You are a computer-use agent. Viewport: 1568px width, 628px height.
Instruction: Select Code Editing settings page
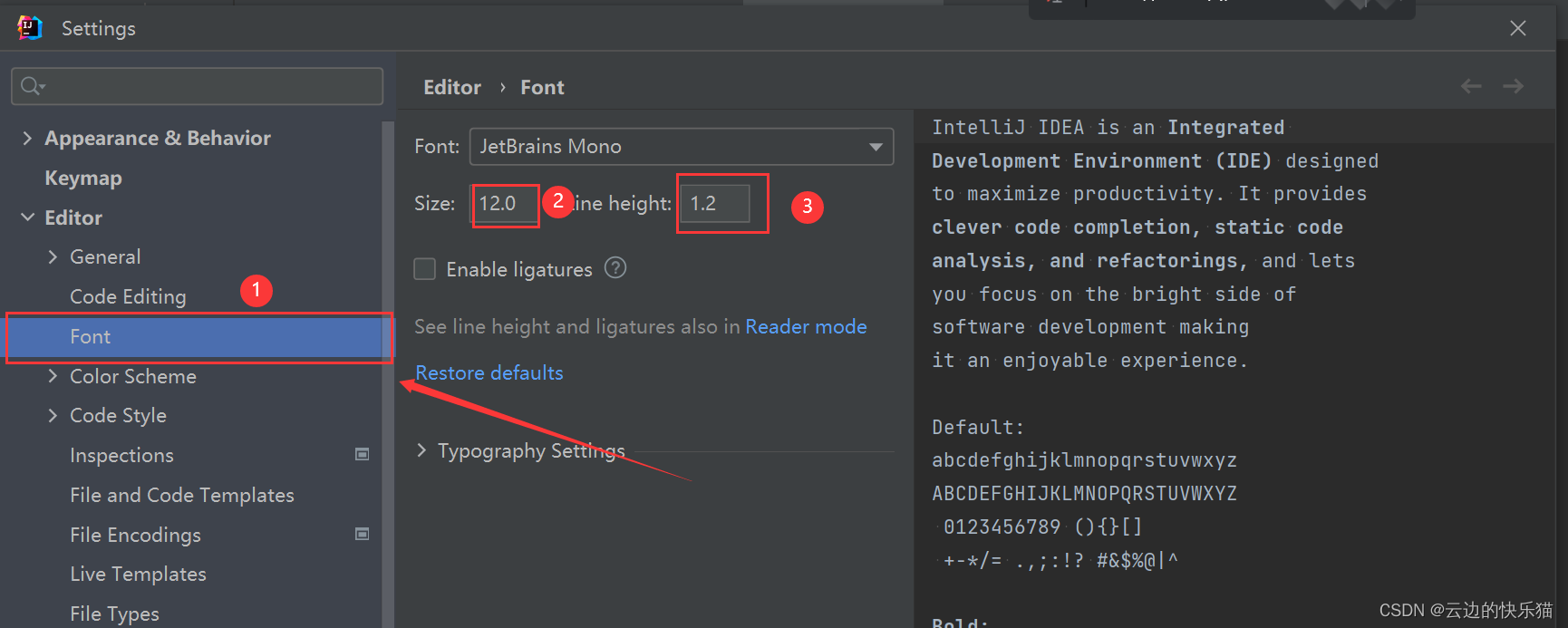pyautogui.click(x=128, y=296)
